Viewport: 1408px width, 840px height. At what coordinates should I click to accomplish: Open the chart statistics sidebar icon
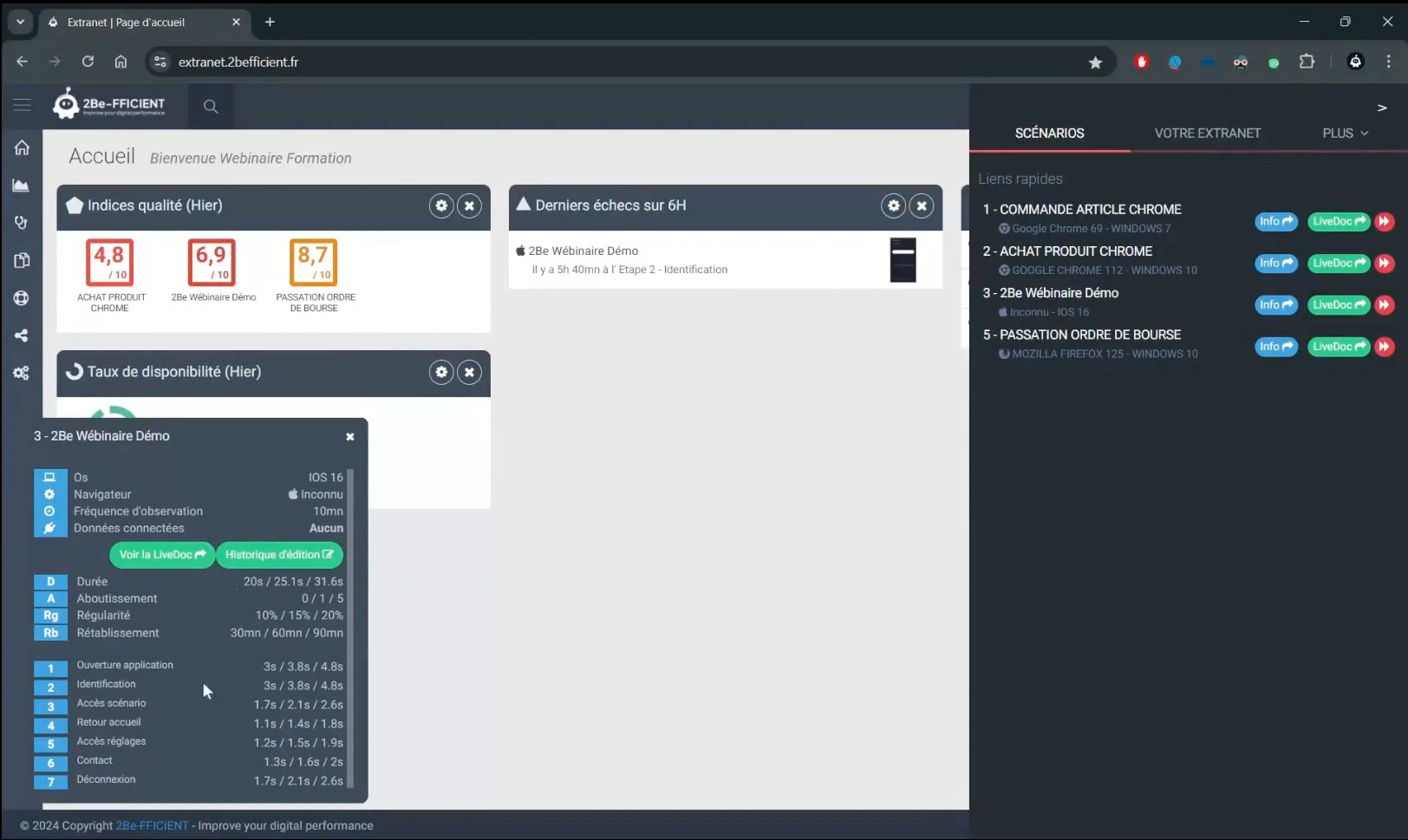tap(22, 186)
